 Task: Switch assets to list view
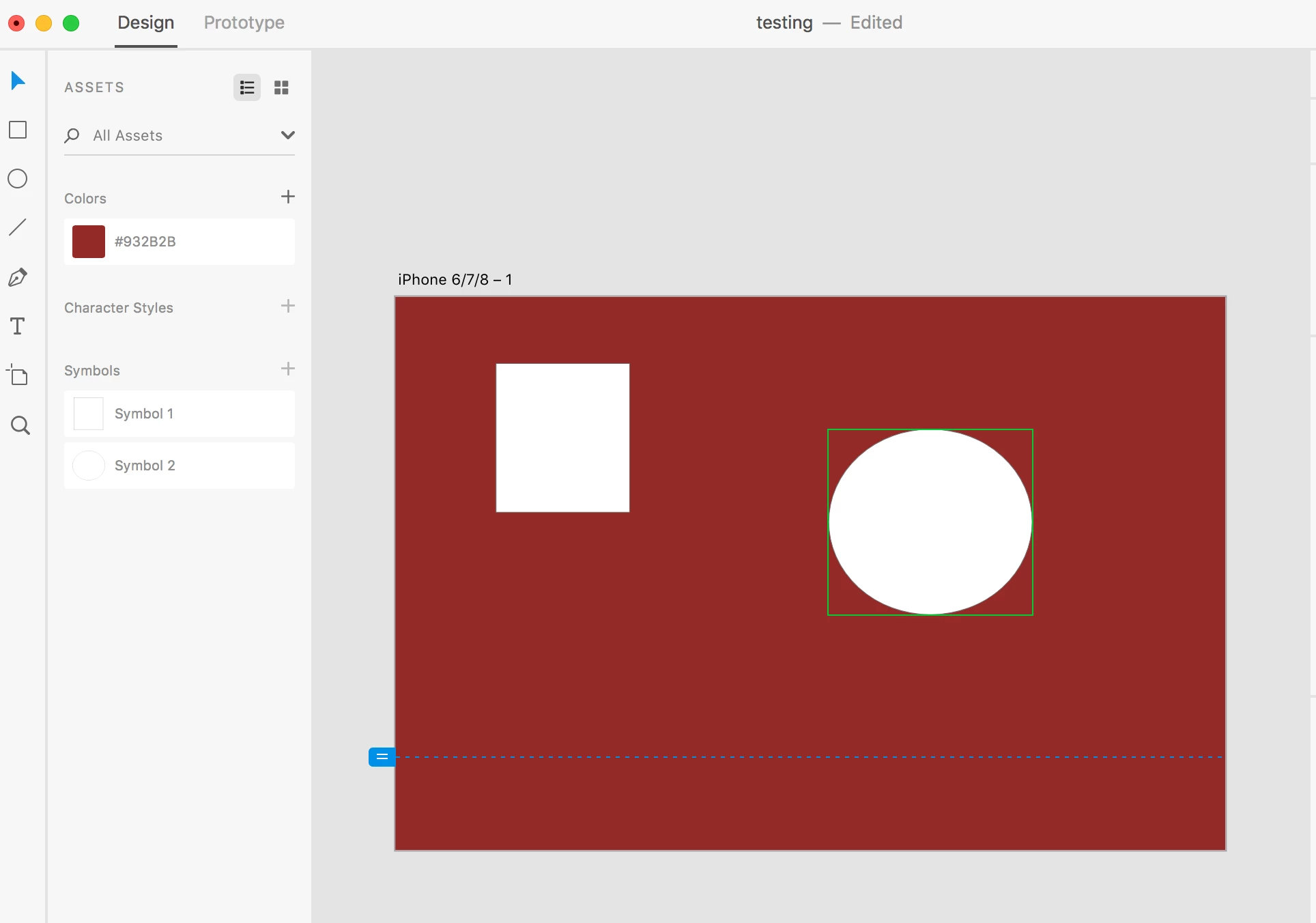click(247, 87)
